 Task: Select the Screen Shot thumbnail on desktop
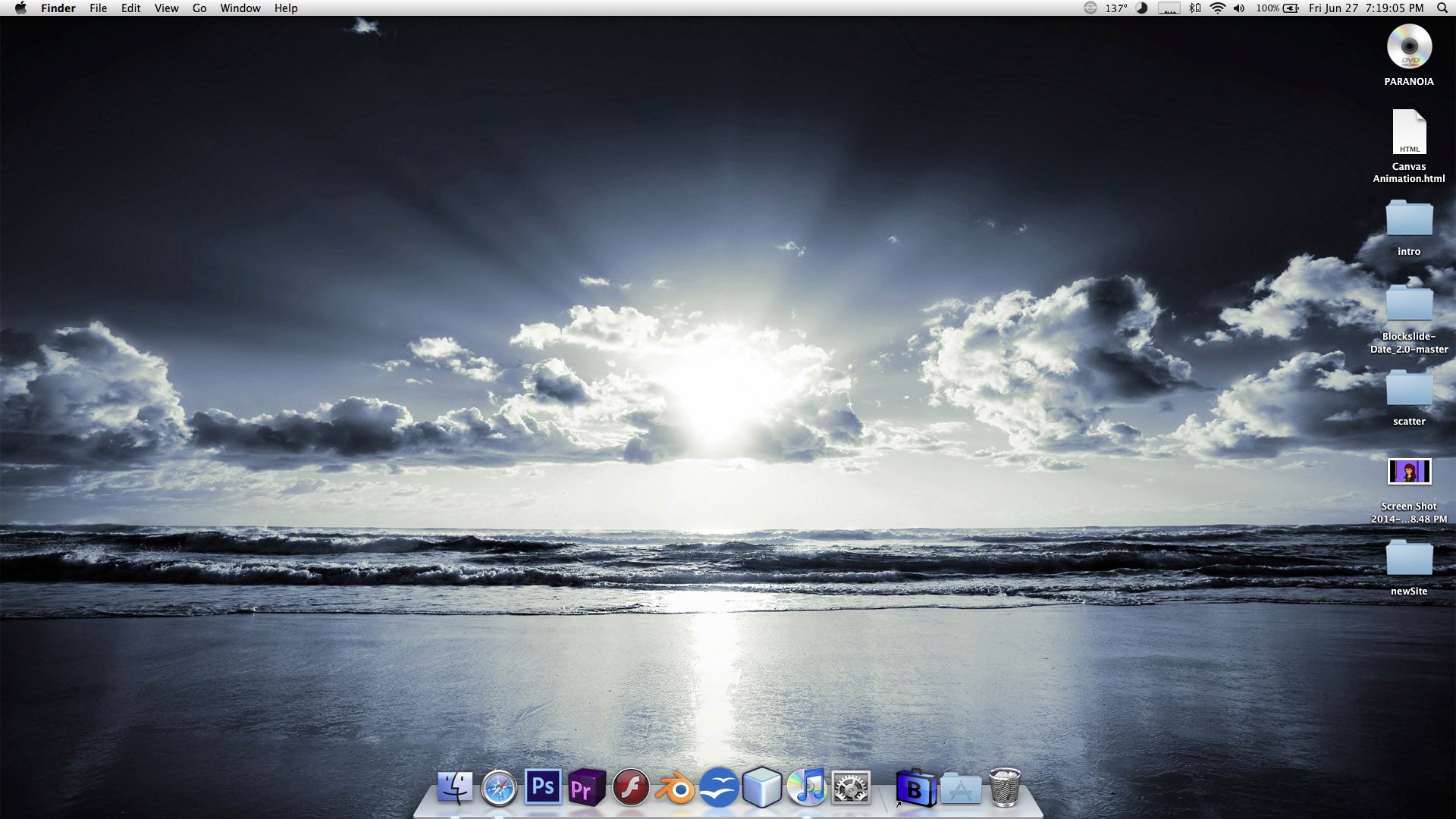pos(1409,472)
